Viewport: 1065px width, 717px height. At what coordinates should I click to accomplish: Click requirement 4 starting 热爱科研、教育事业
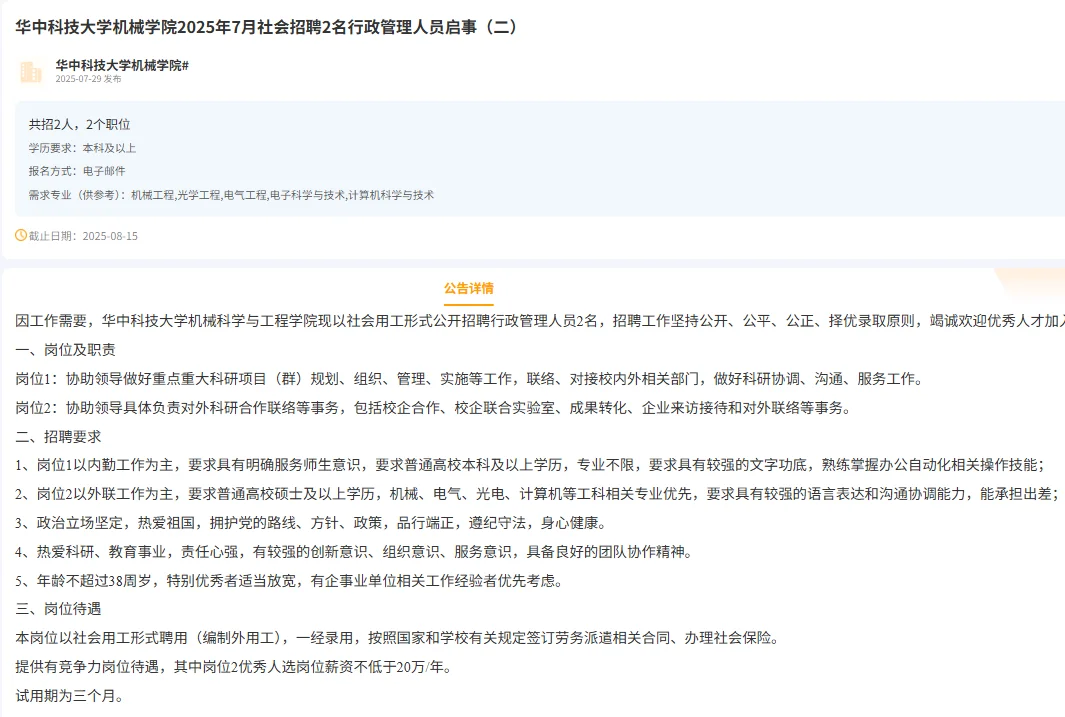[x=354, y=552]
